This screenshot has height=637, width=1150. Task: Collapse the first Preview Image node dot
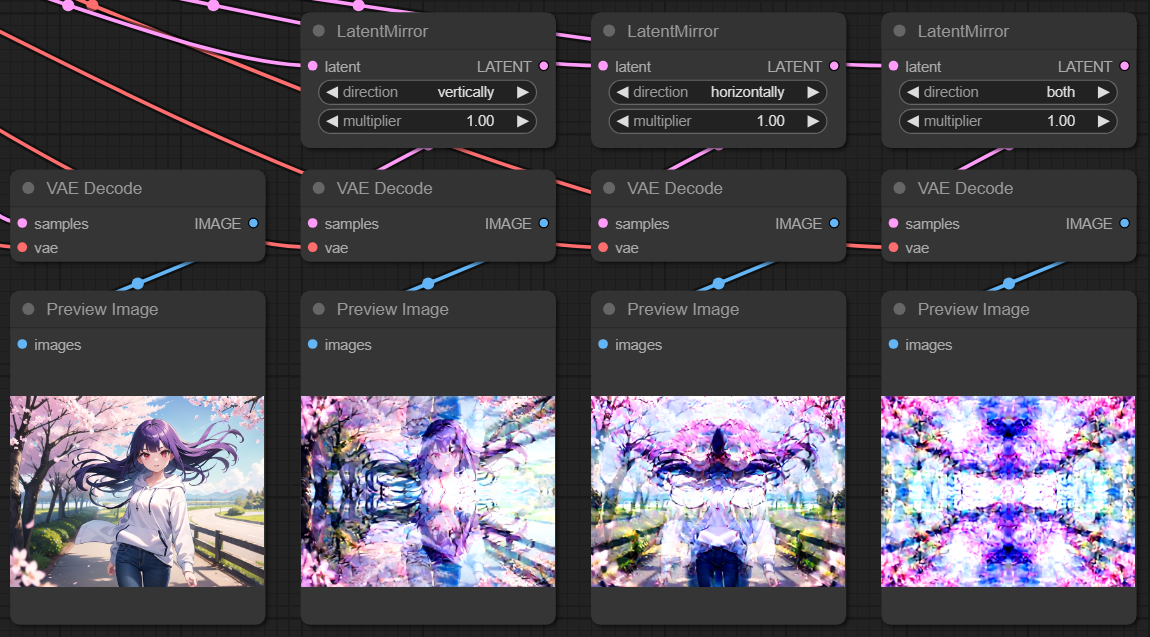(x=29, y=309)
